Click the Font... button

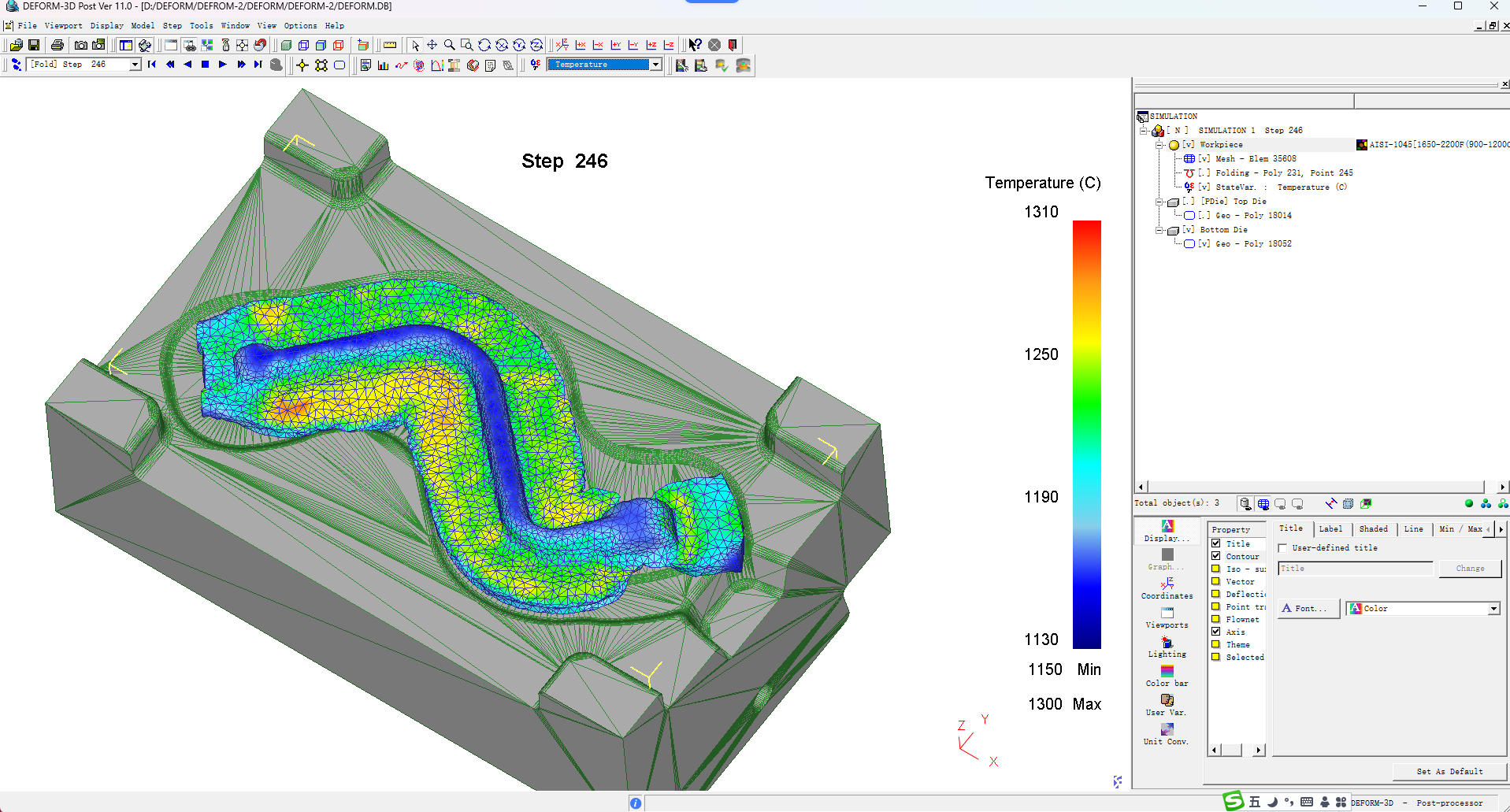[1308, 609]
